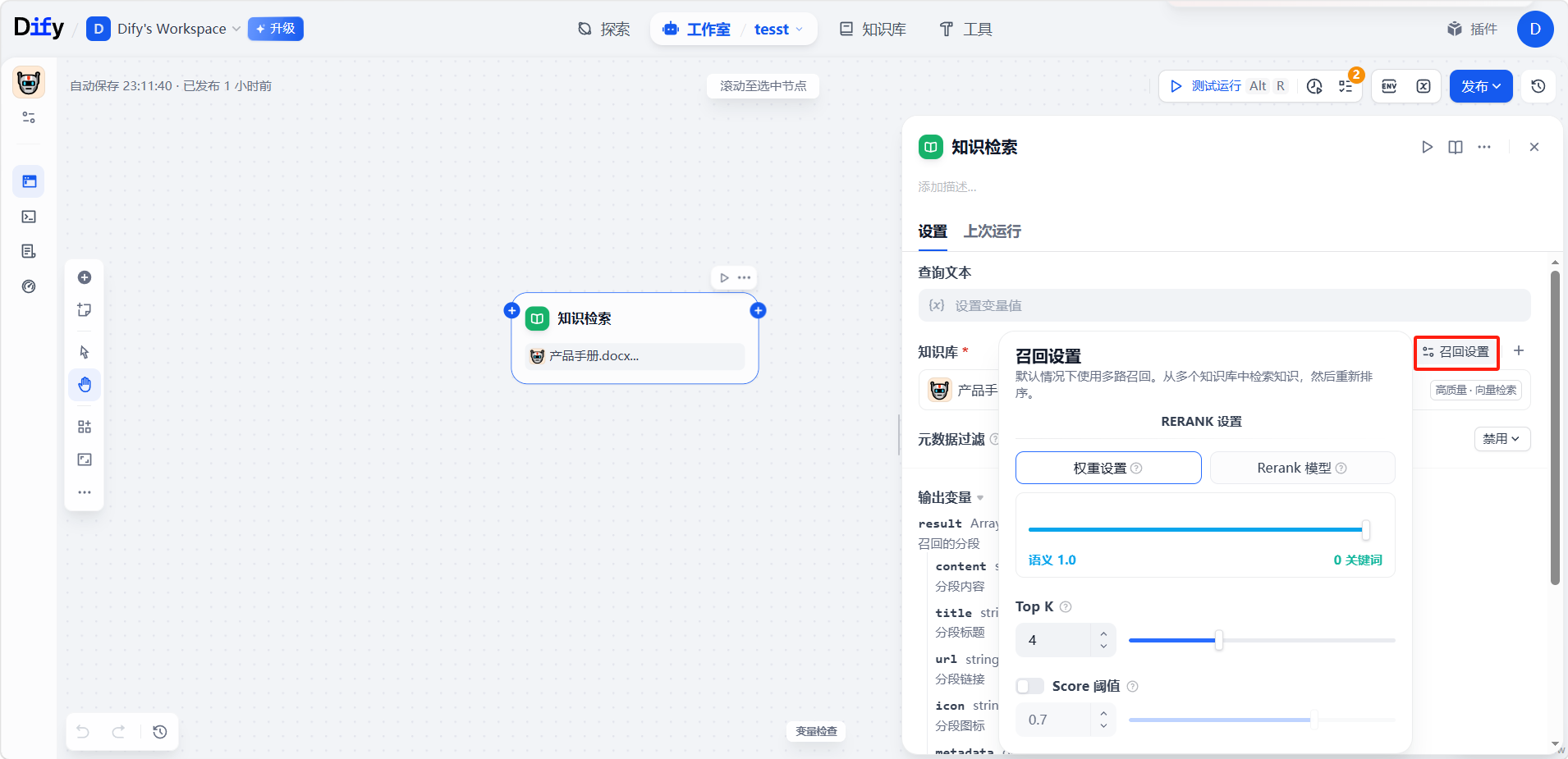Click the 升级 upgrade button

click(x=276, y=29)
